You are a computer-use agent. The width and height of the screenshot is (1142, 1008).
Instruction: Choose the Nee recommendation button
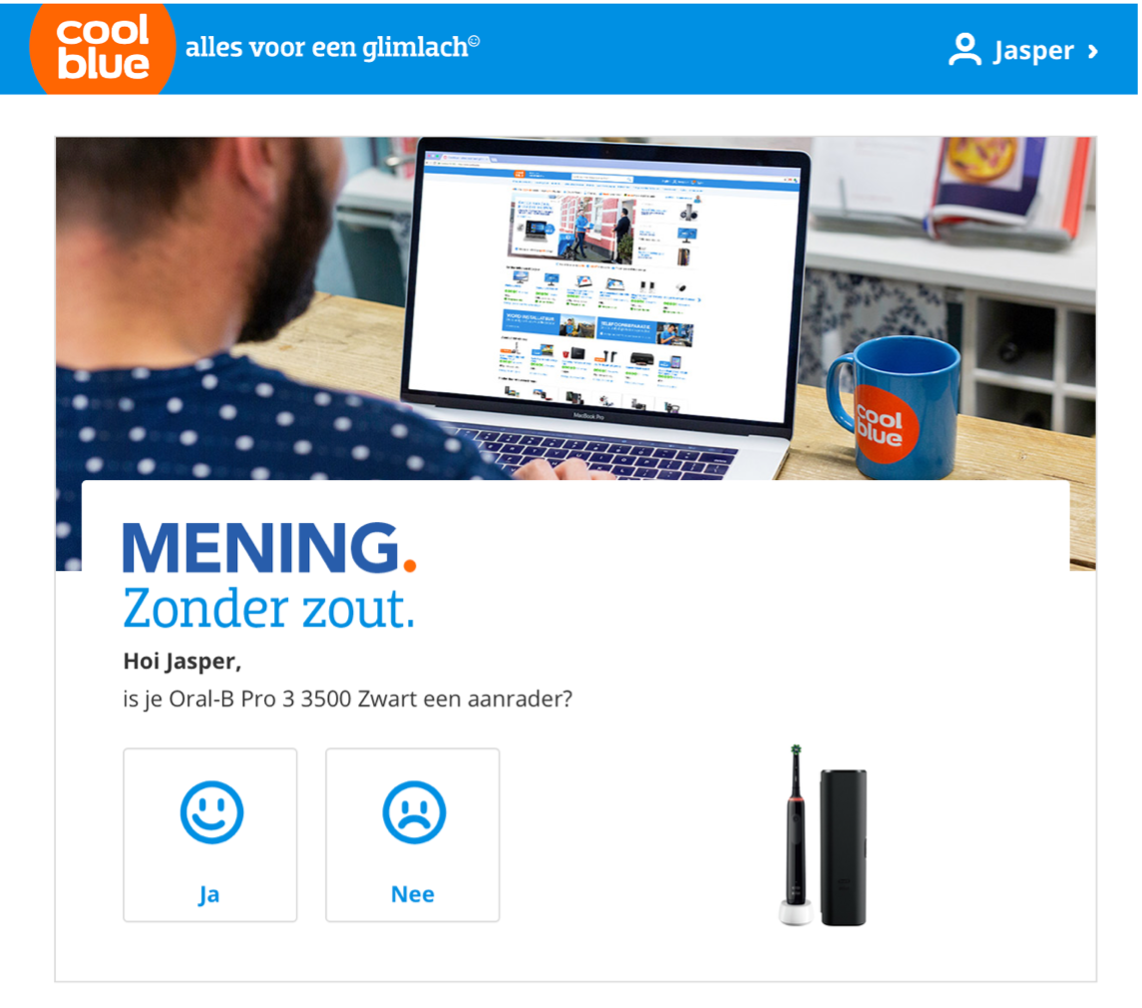click(x=412, y=835)
